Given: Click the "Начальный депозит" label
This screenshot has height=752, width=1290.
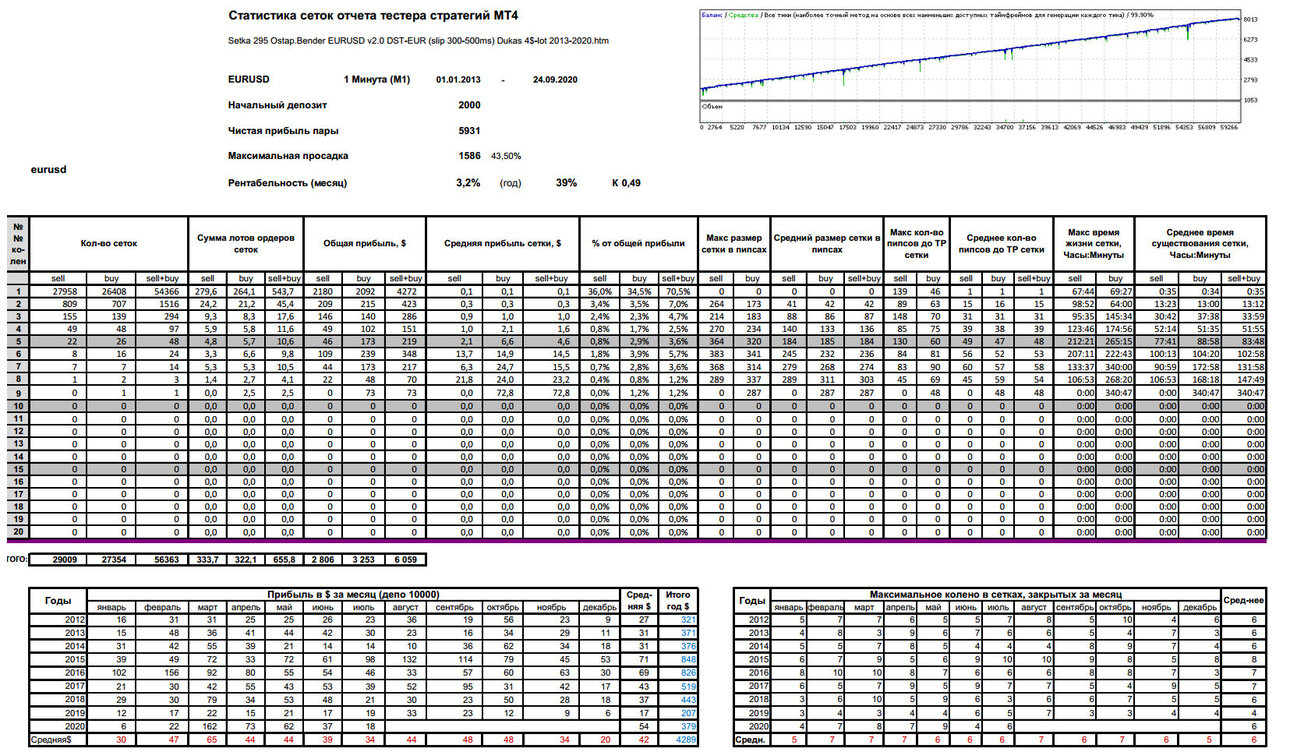Looking at the screenshot, I should point(278,105).
